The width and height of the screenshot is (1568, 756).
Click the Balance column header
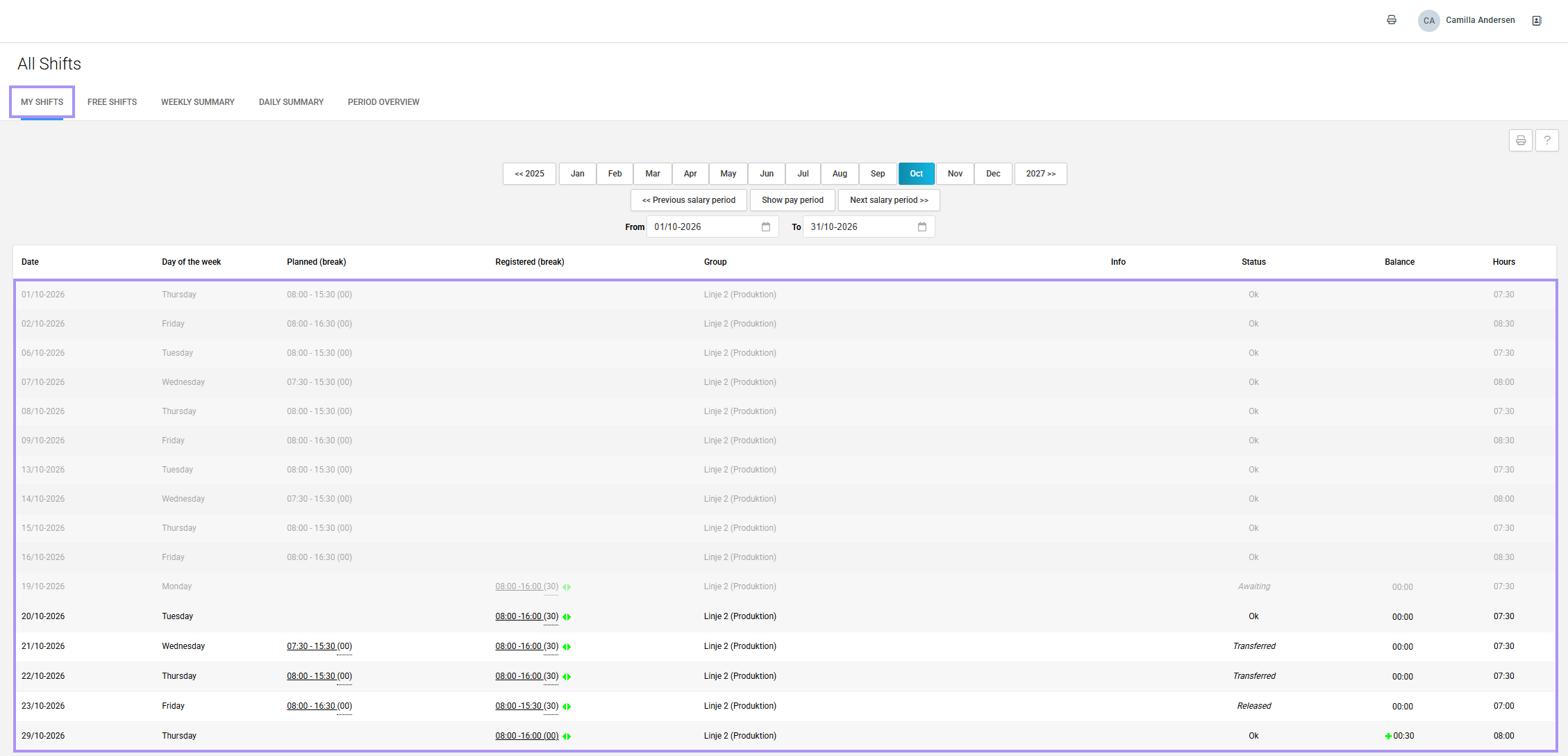(x=1399, y=262)
